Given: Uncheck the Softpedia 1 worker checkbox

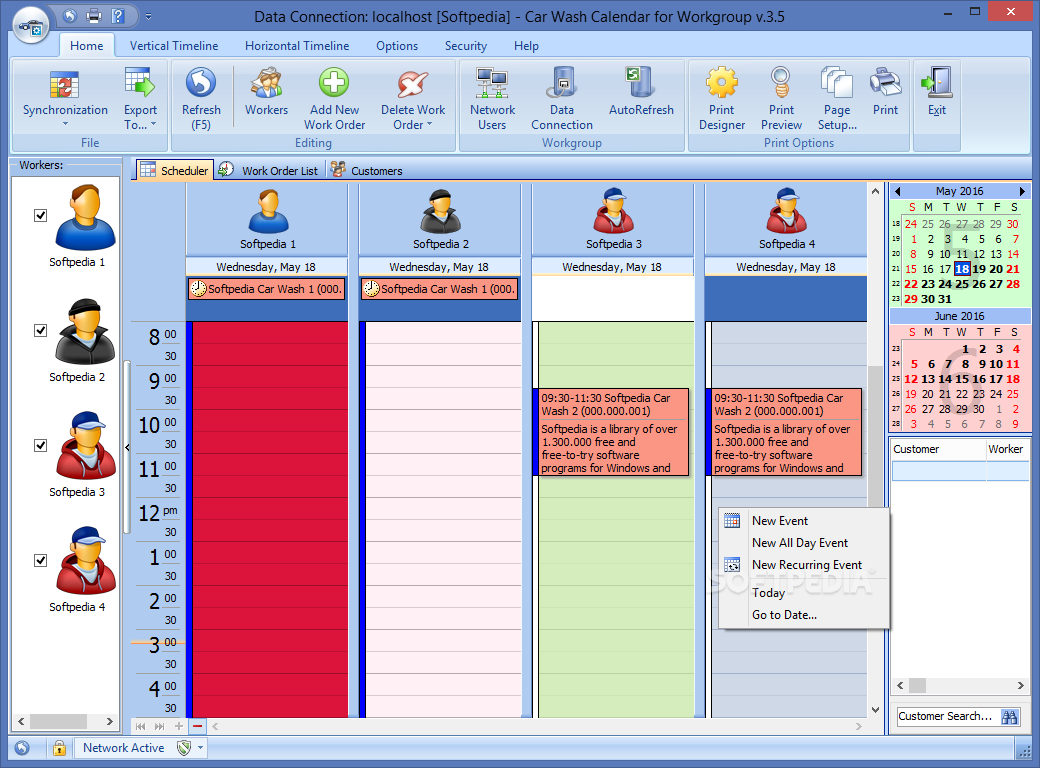Looking at the screenshot, I should coord(40,216).
